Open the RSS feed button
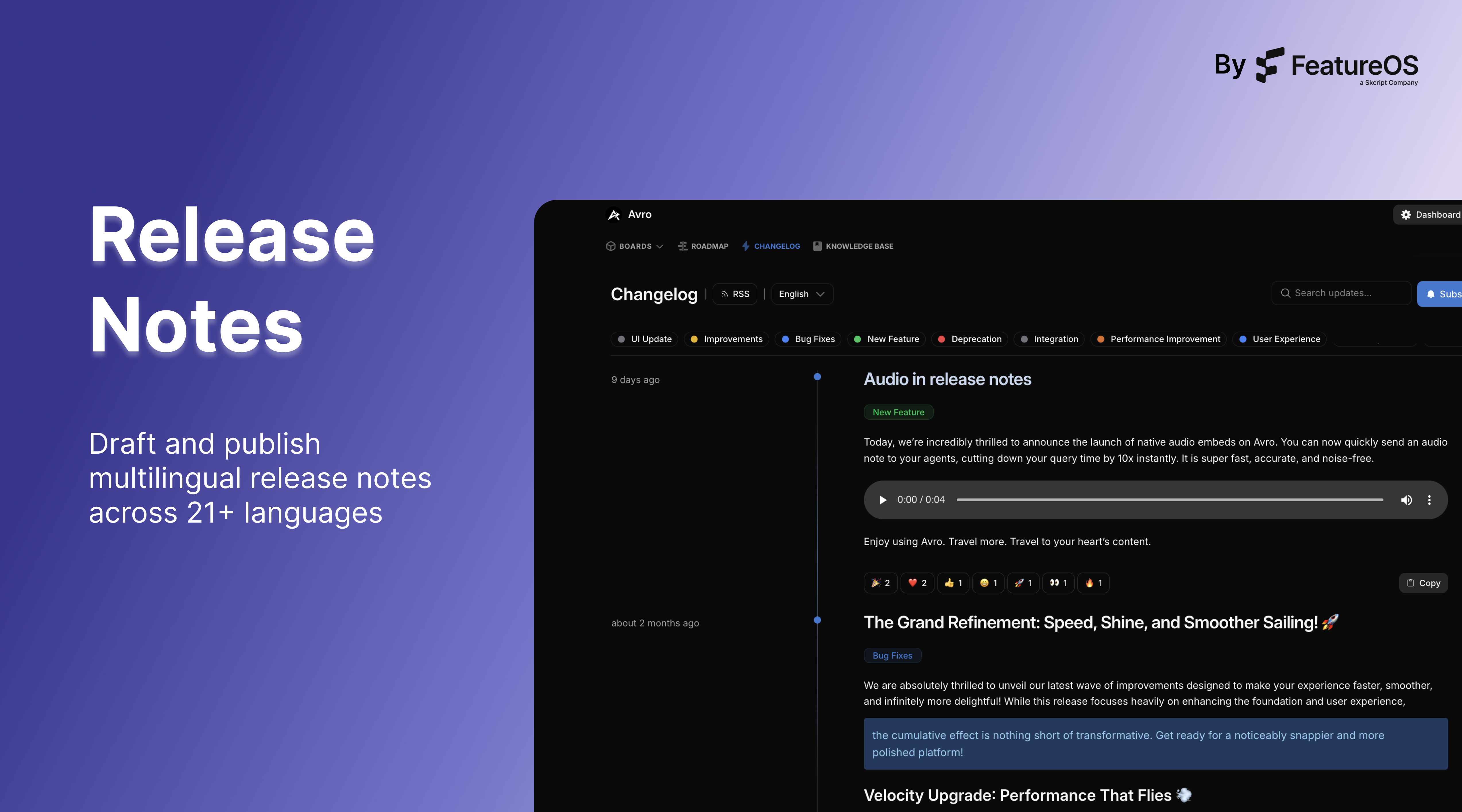This screenshot has width=1462, height=812. pyautogui.click(x=735, y=294)
